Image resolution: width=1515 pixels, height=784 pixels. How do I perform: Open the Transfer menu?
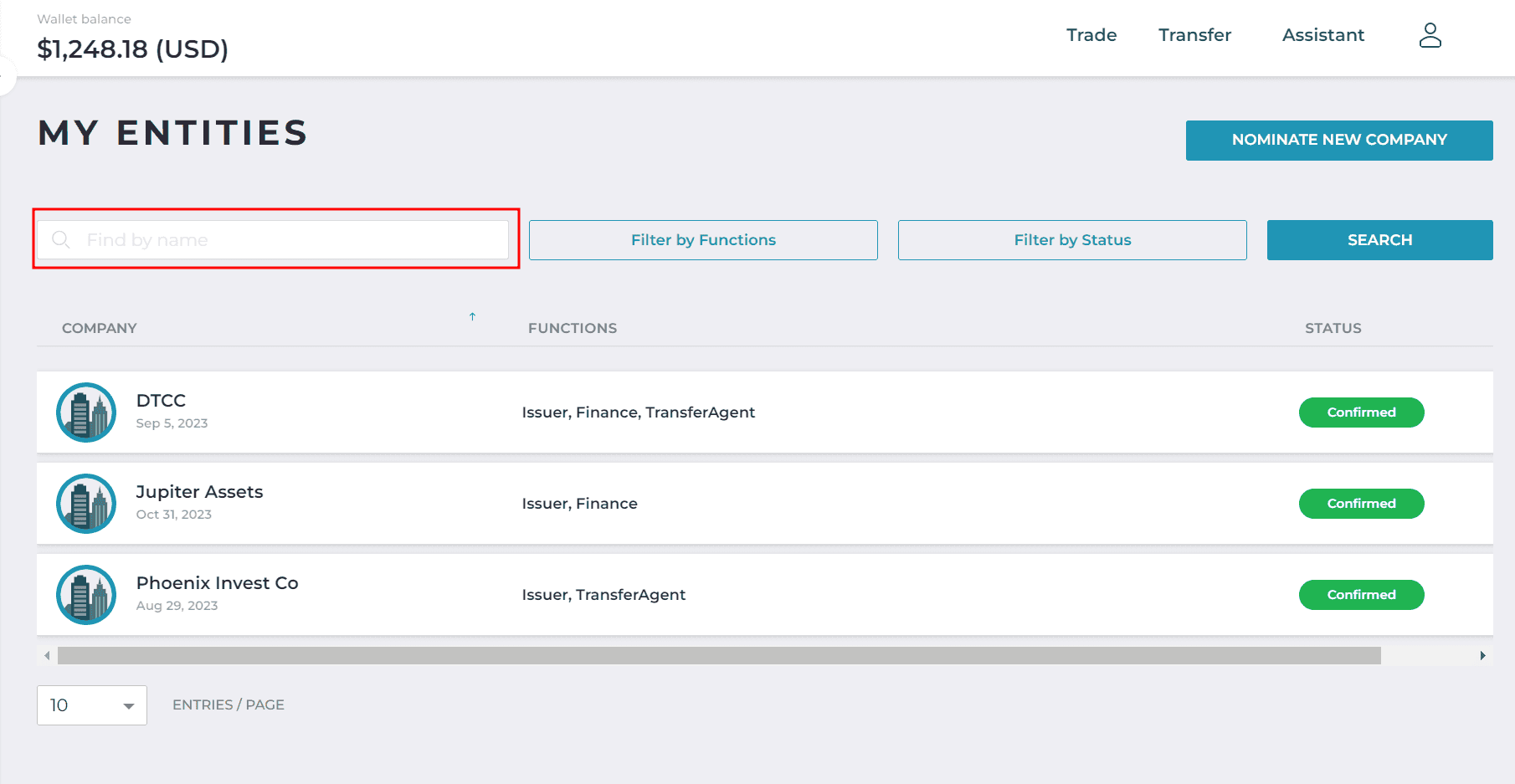pyautogui.click(x=1194, y=35)
